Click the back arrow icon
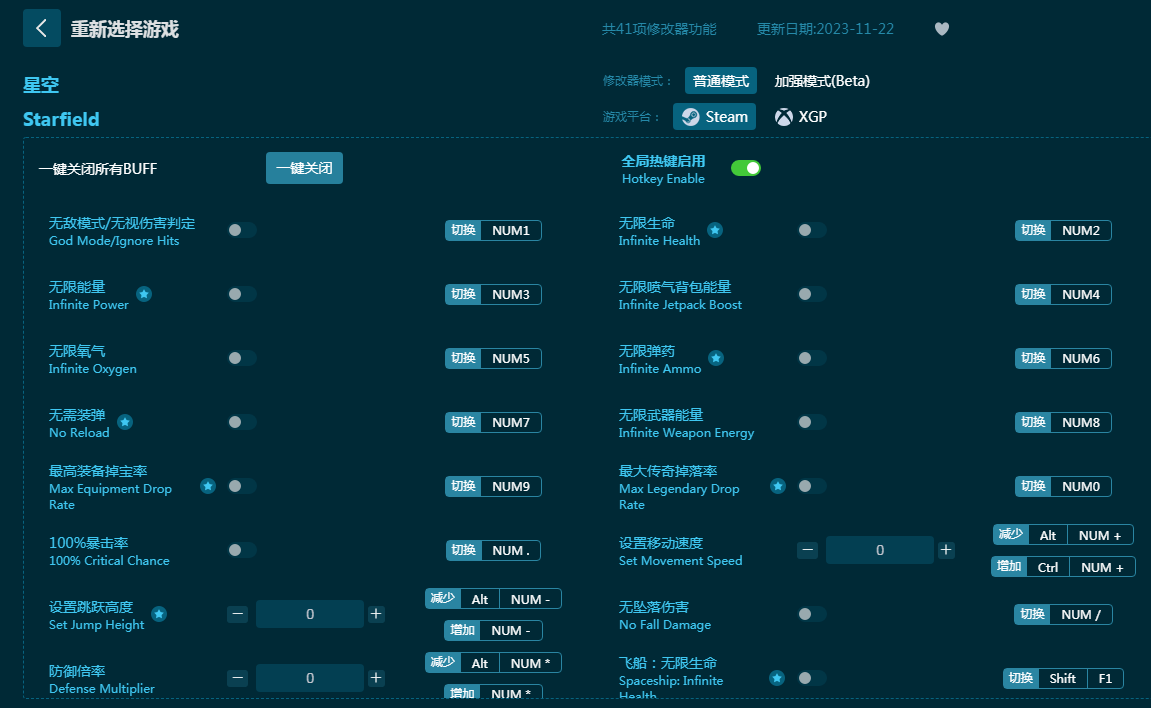Screen dimensions: 1151x708 41,28
